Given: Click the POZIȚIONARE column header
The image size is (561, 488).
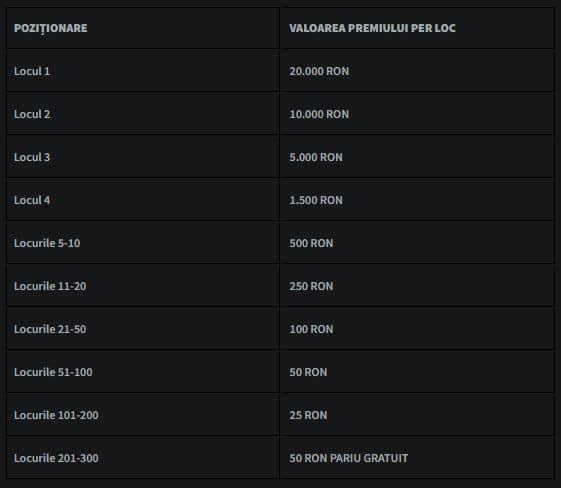Looking at the screenshot, I should click(x=50, y=28).
